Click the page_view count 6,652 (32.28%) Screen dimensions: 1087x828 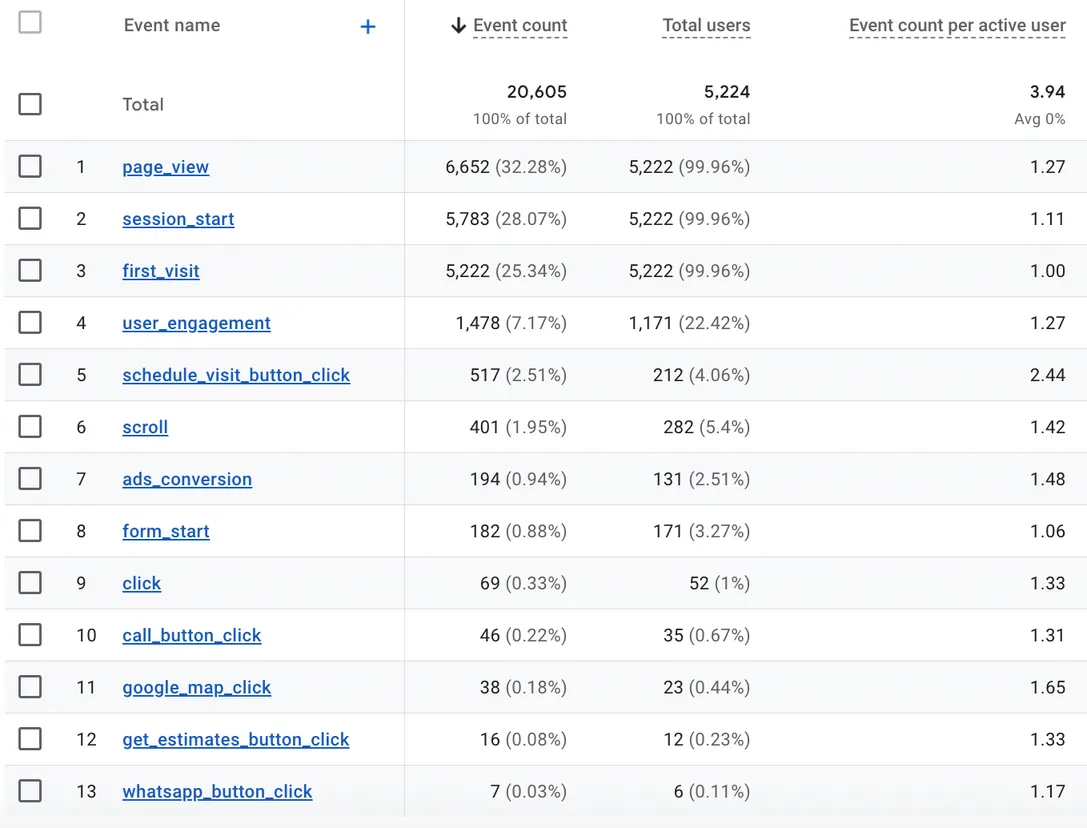[506, 167]
